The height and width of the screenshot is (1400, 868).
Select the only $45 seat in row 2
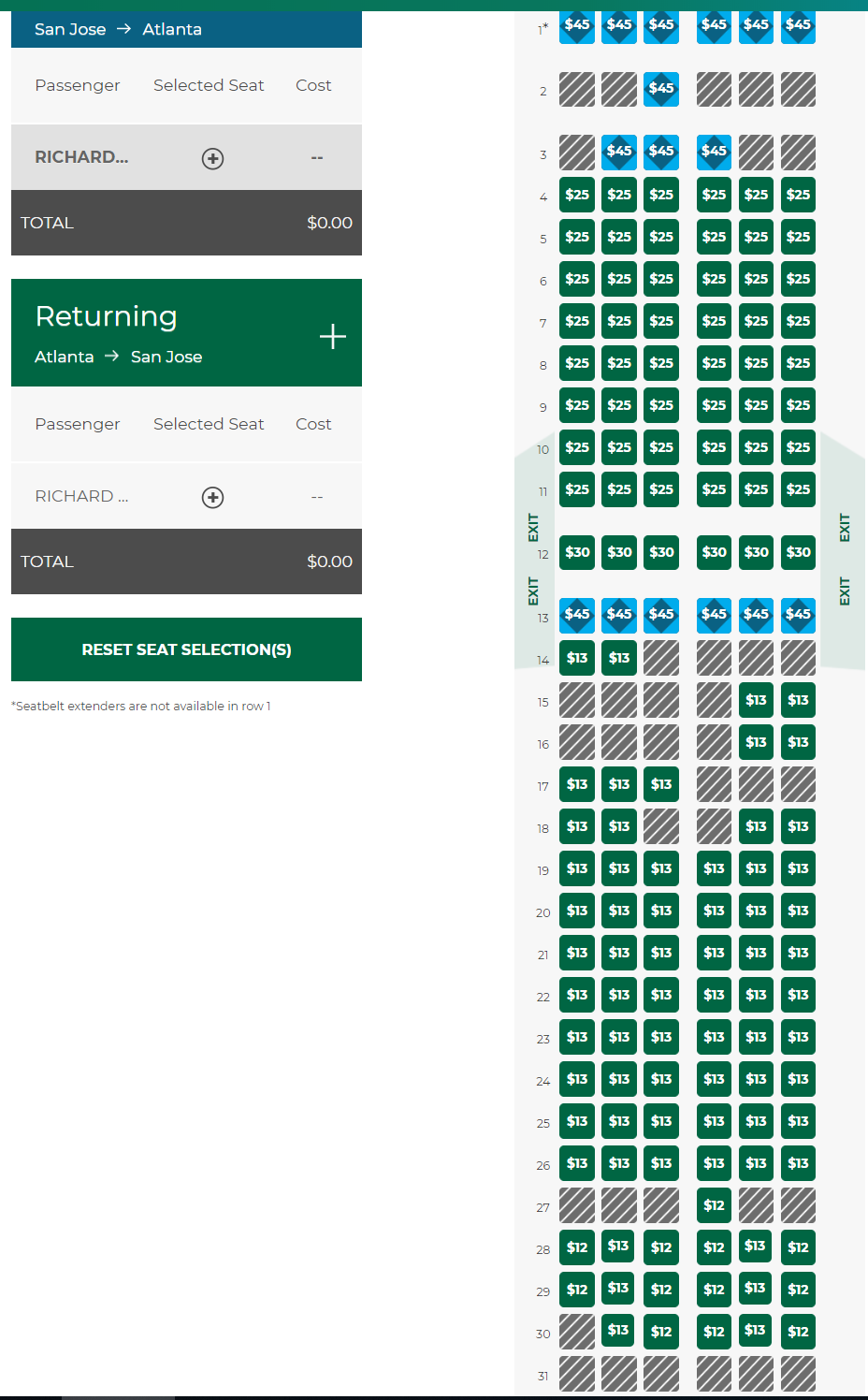pos(661,89)
